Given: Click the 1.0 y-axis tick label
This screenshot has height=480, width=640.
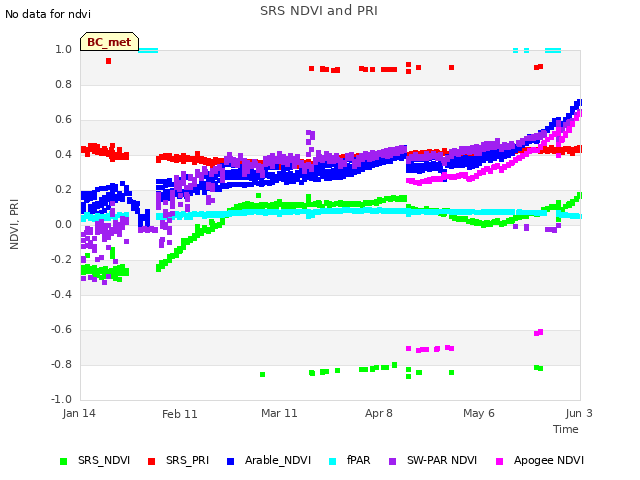Looking at the screenshot, I should (x=64, y=49).
